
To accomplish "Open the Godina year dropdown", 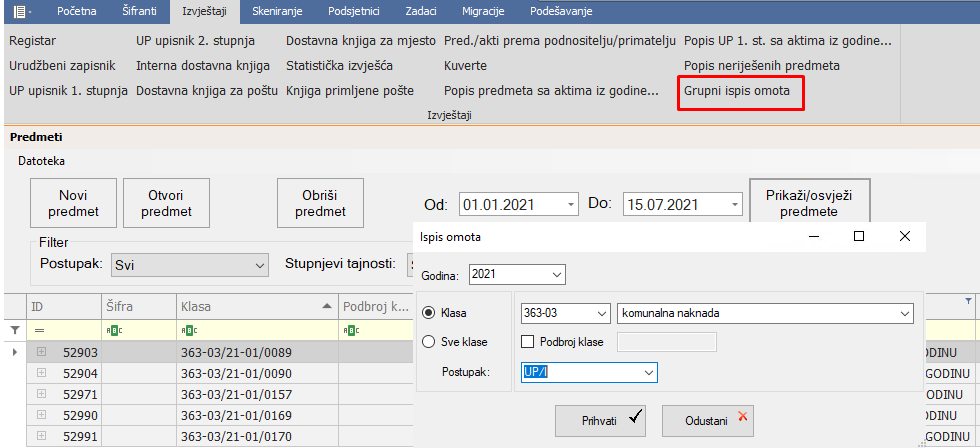I will point(557,274).
